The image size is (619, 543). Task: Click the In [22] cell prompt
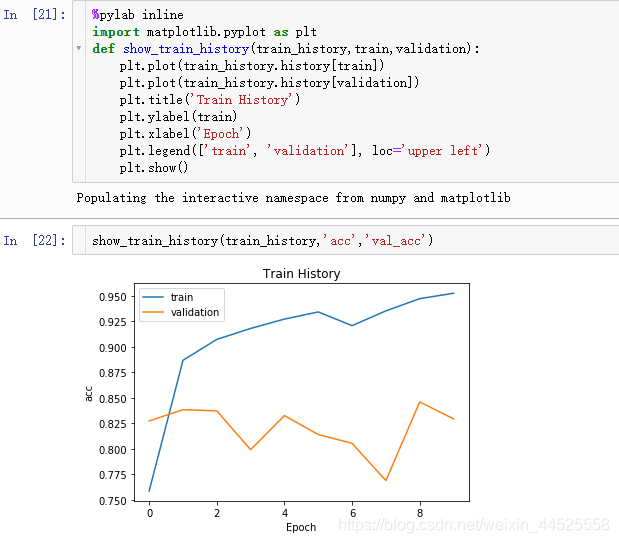pyautogui.click(x=34, y=240)
